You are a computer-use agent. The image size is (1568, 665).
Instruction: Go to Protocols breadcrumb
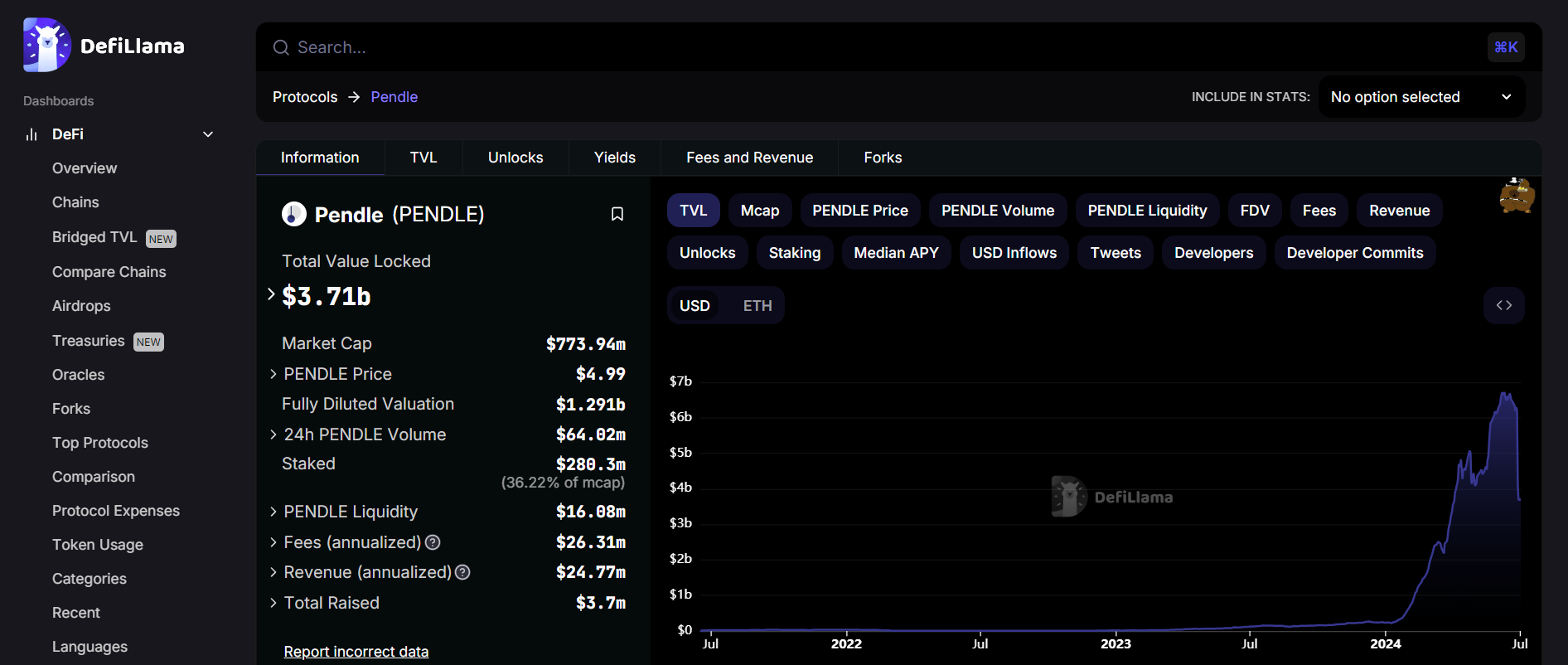305,97
